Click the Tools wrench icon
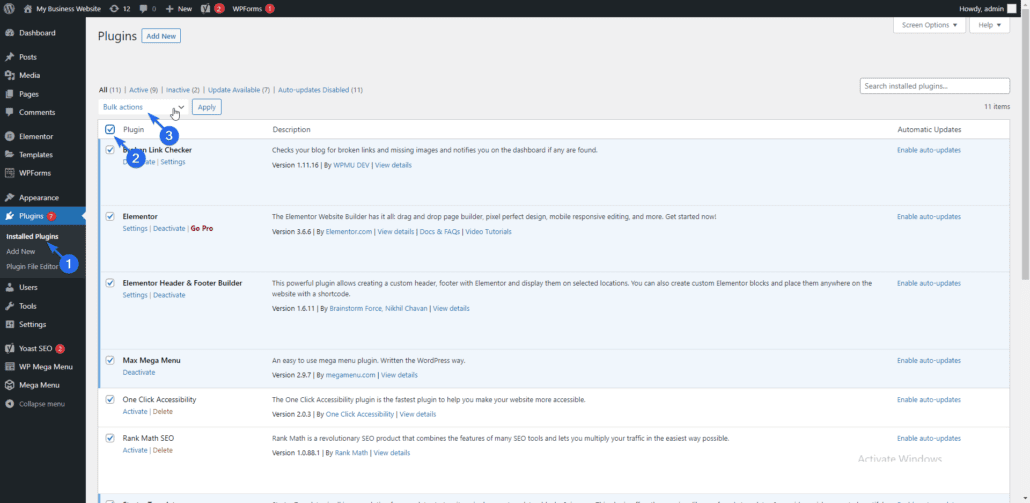Viewport: 1030px width, 503px height. pos(10,306)
